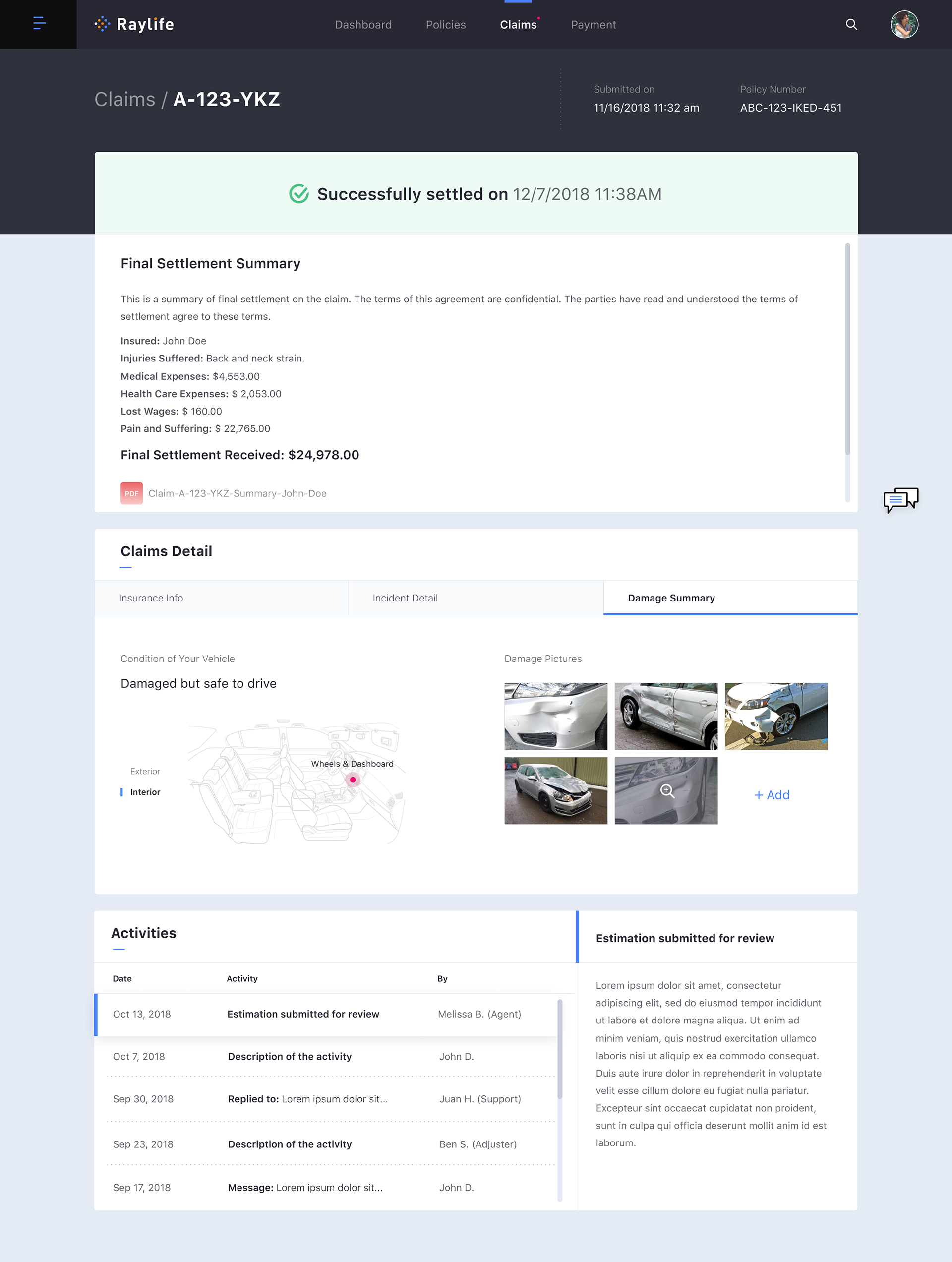Go to the Policies menu
Screen dimensions: 952x1262
click(445, 24)
